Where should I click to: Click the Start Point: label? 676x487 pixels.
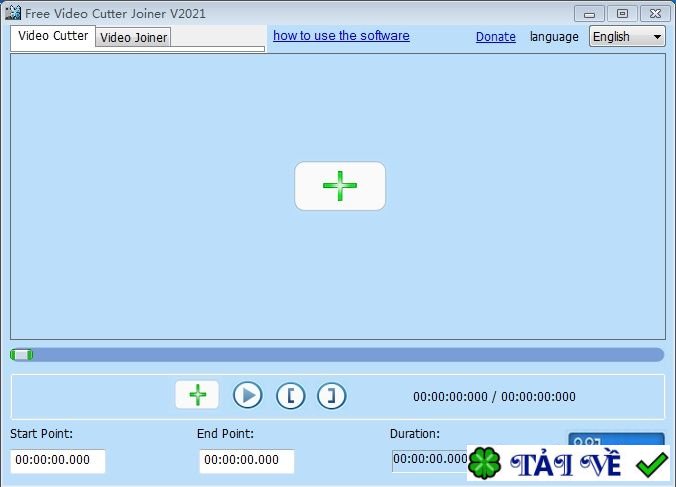[41, 434]
